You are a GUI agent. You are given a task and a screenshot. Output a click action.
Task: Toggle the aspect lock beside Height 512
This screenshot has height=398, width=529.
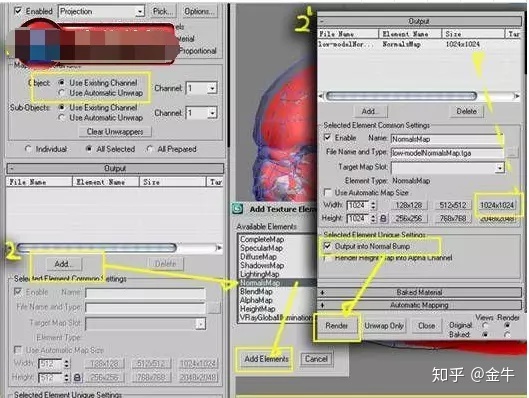pyautogui.click(x=77, y=377)
